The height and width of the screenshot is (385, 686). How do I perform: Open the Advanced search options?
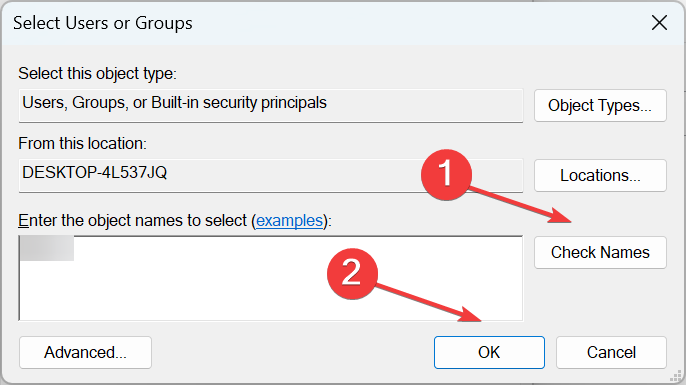(85, 352)
